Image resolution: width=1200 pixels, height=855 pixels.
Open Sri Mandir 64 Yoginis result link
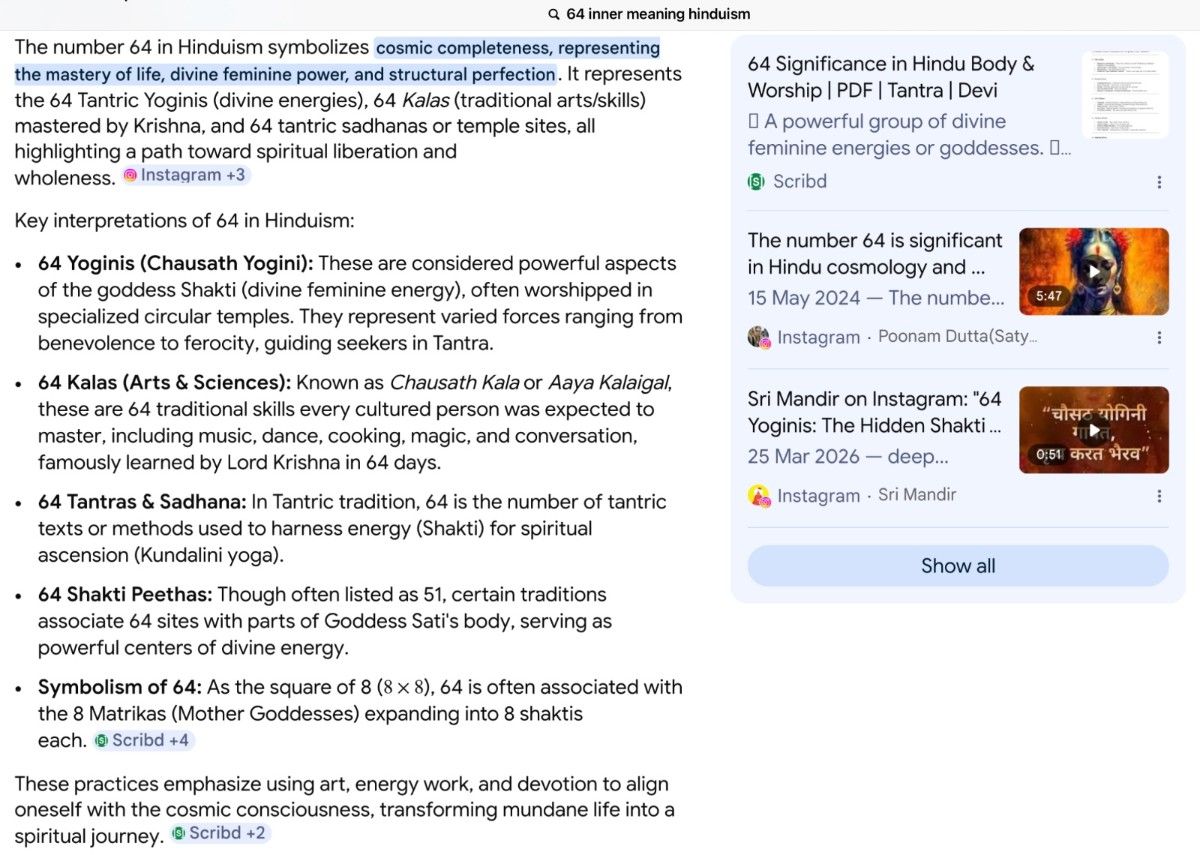(x=875, y=412)
